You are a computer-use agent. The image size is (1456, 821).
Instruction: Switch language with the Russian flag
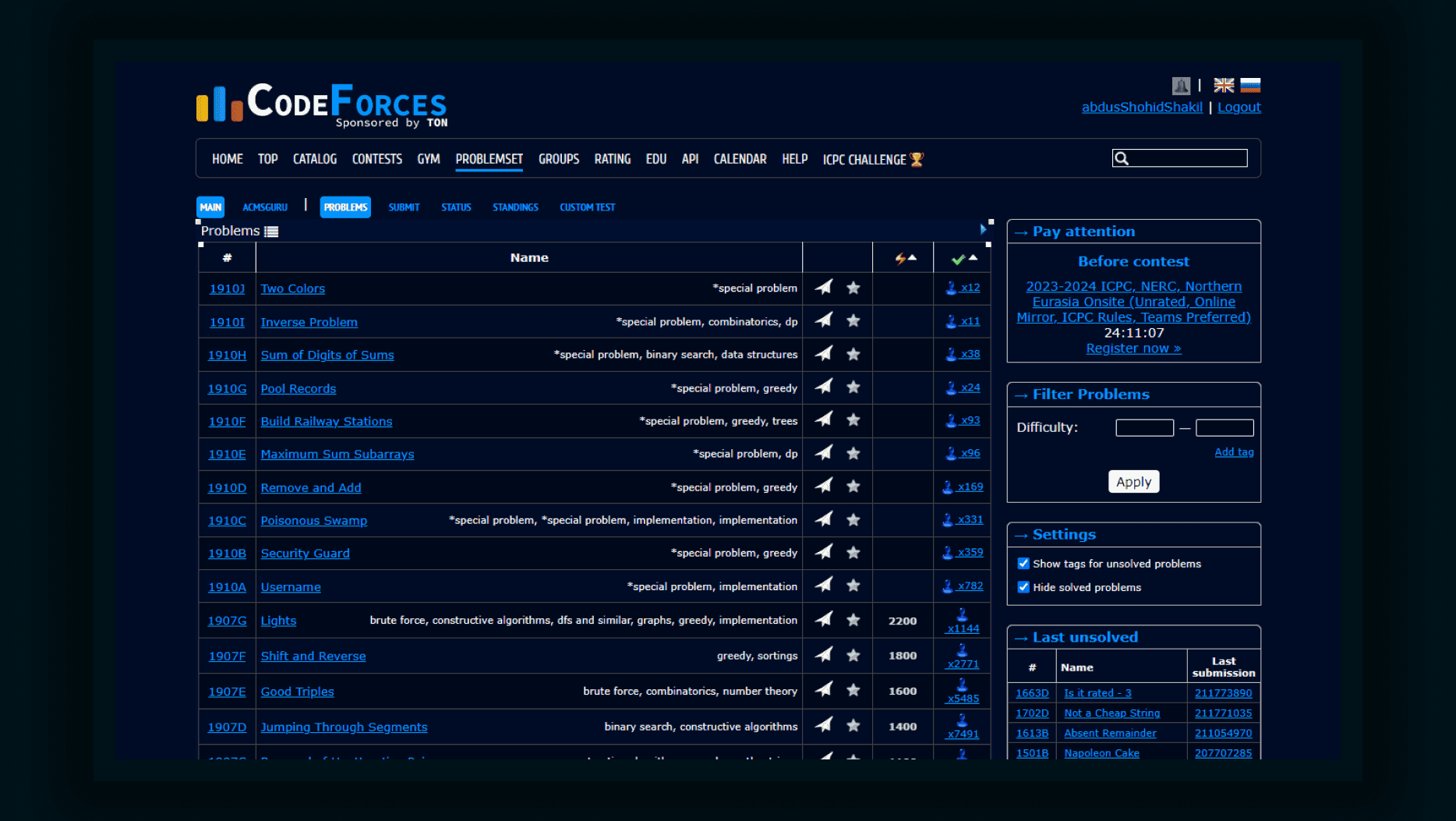coord(1250,86)
